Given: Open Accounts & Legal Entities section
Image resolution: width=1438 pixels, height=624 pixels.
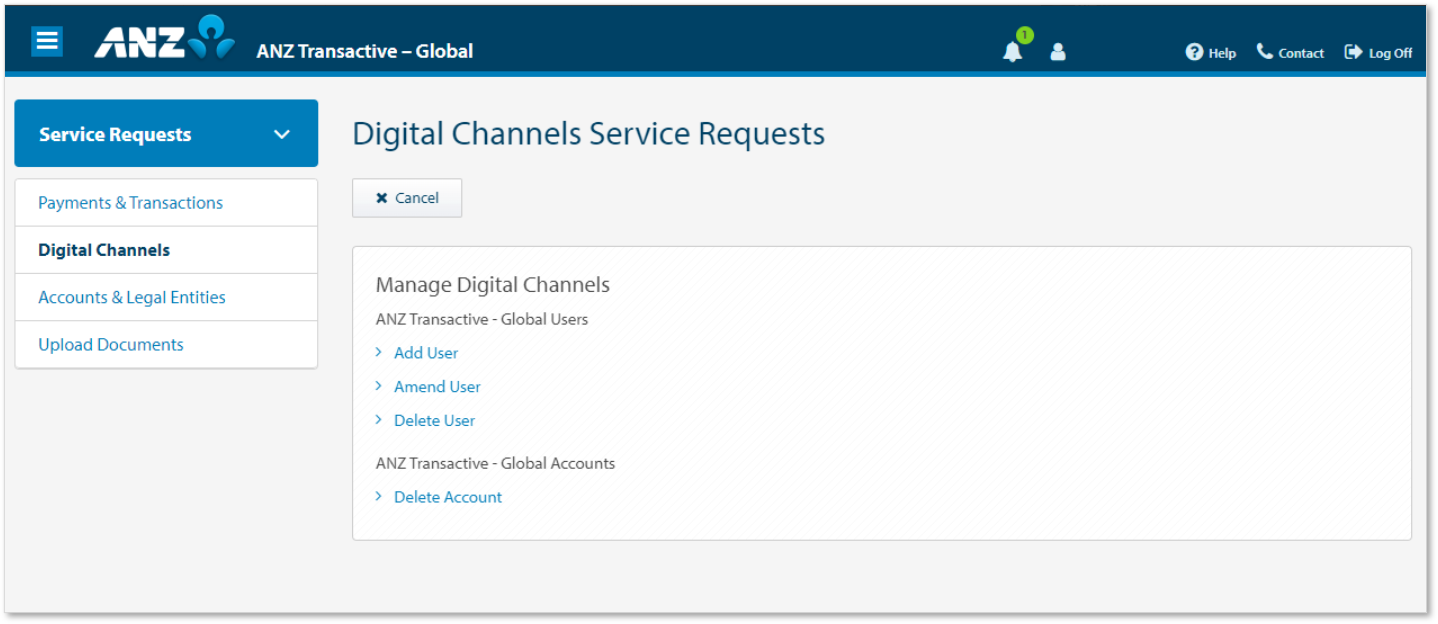Looking at the screenshot, I should pos(131,297).
